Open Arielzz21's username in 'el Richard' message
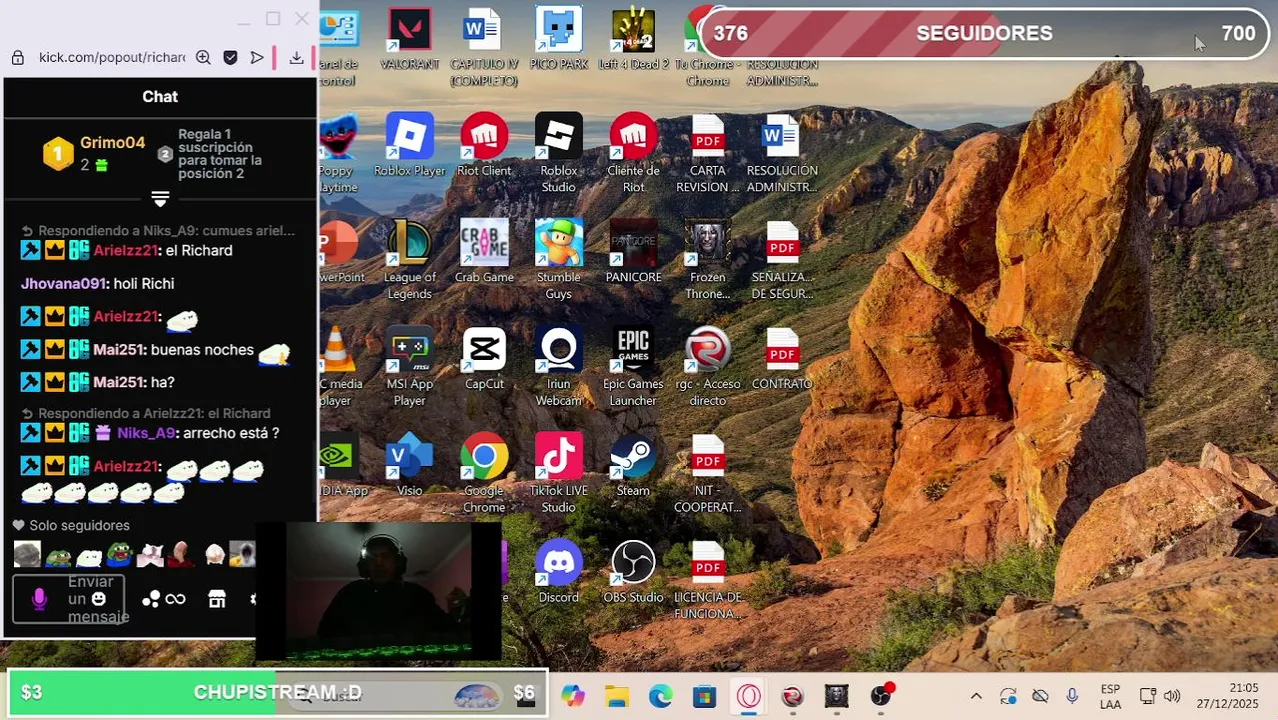The width and height of the screenshot is (1278, 720). 127,250
